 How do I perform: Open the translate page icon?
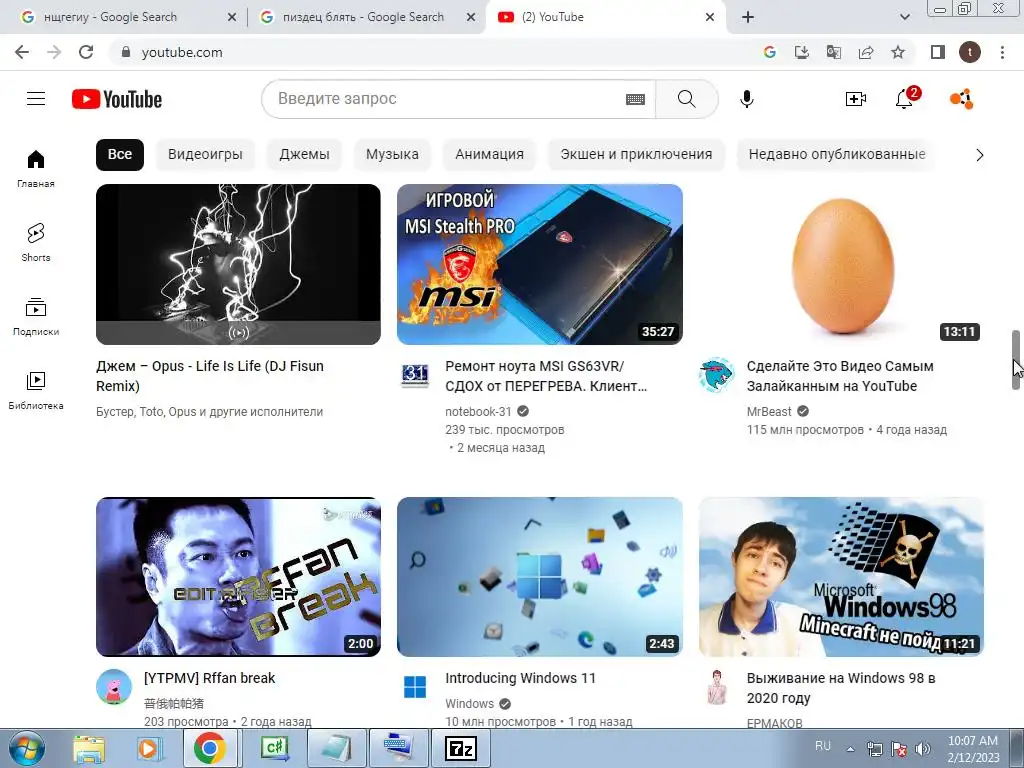tap(834, 52)
